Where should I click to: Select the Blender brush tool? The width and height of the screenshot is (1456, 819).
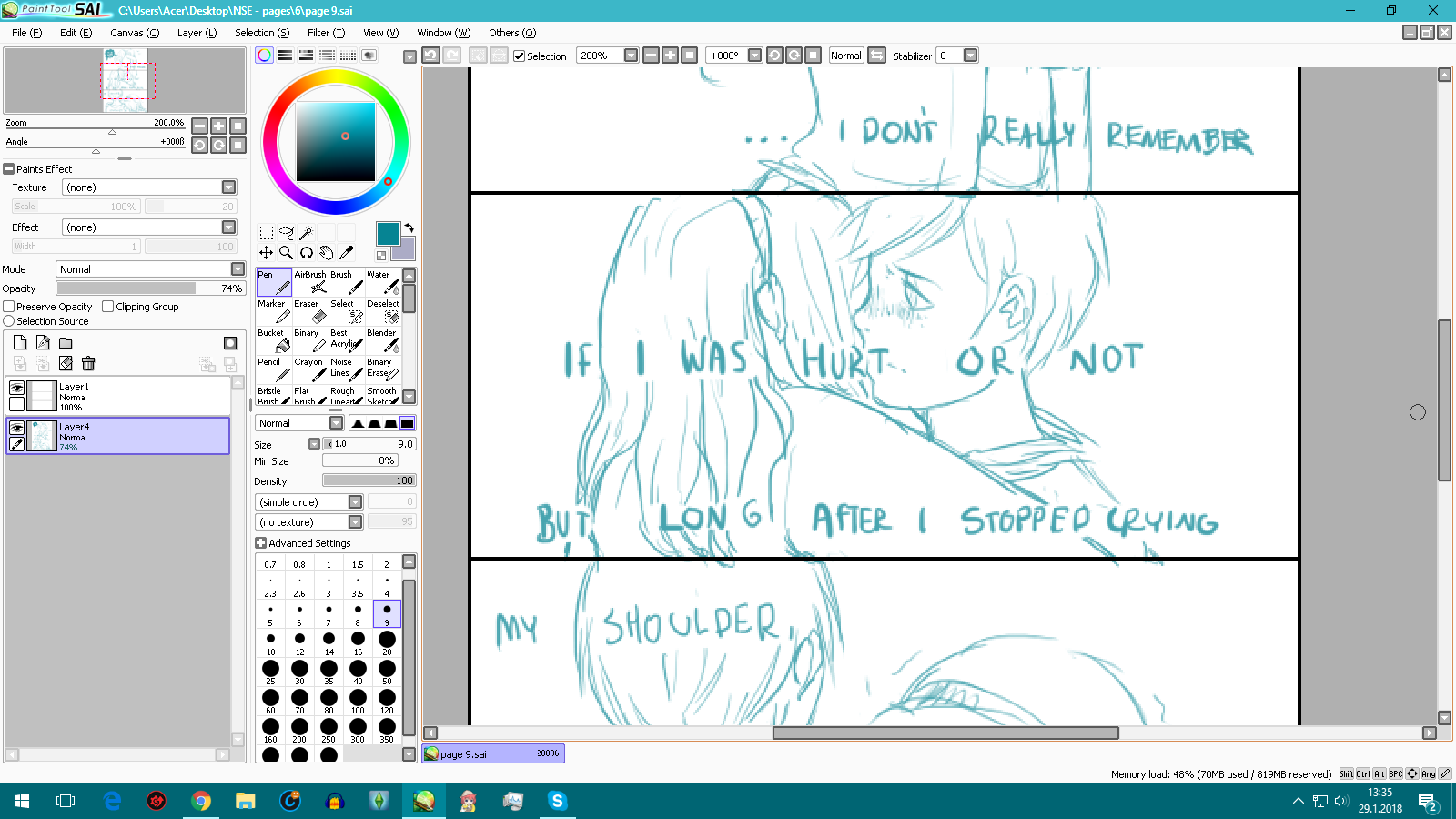(383, 340)
